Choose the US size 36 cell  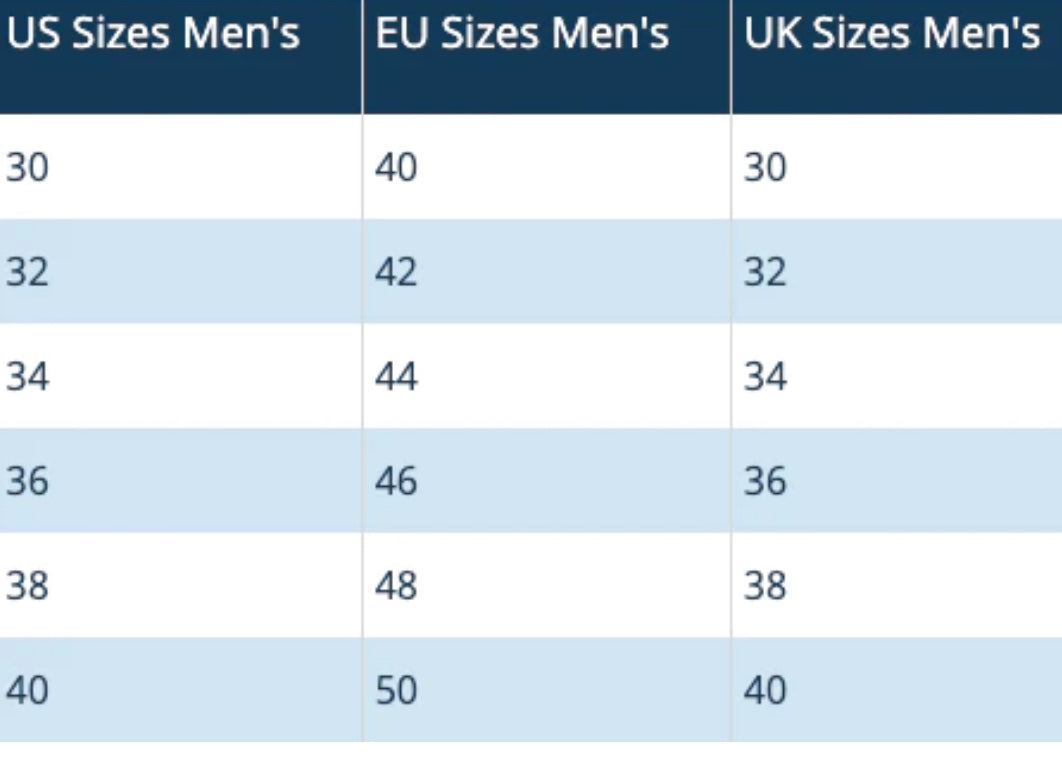[27, 482]
